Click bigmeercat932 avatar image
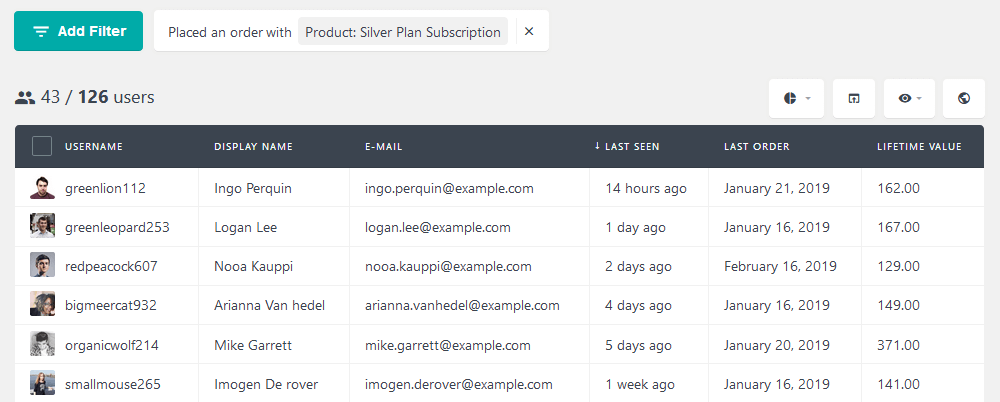Viewport: 1000px width, 402px height. coord(42,305)
